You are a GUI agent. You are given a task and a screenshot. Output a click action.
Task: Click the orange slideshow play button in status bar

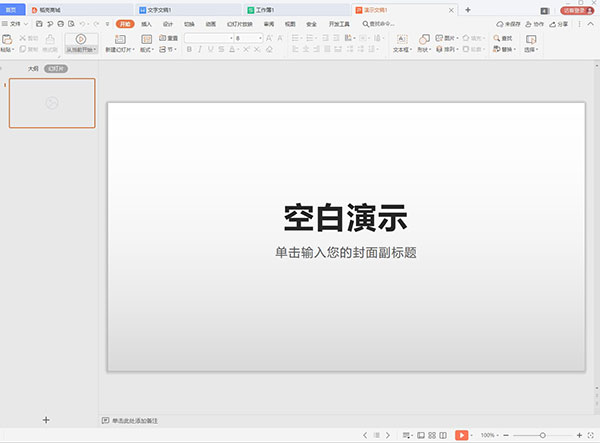pos(461,435)
